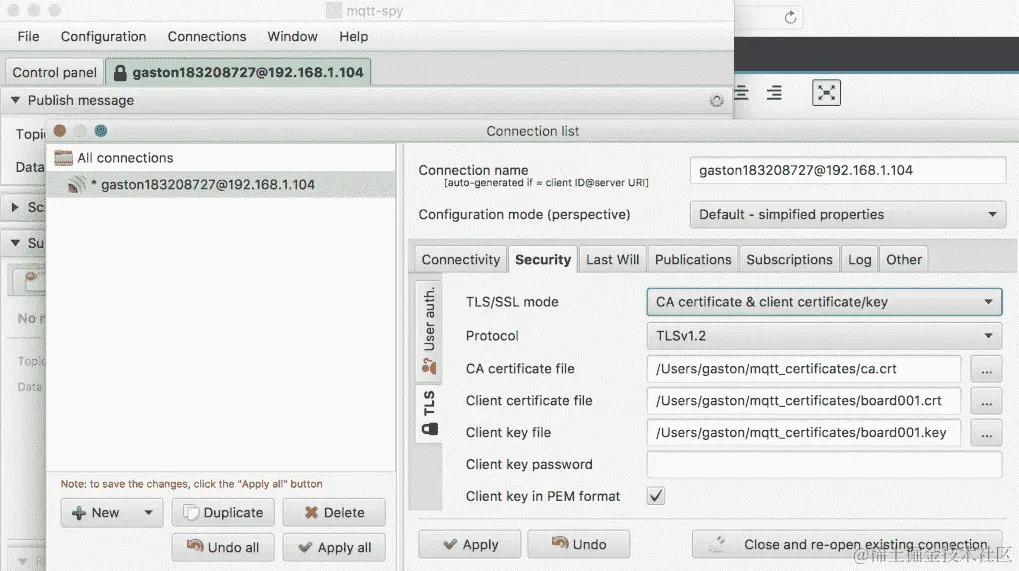This screenshot has width=1019, height=571.
Task: Open the Help menu
Action: tap(354, 36)
